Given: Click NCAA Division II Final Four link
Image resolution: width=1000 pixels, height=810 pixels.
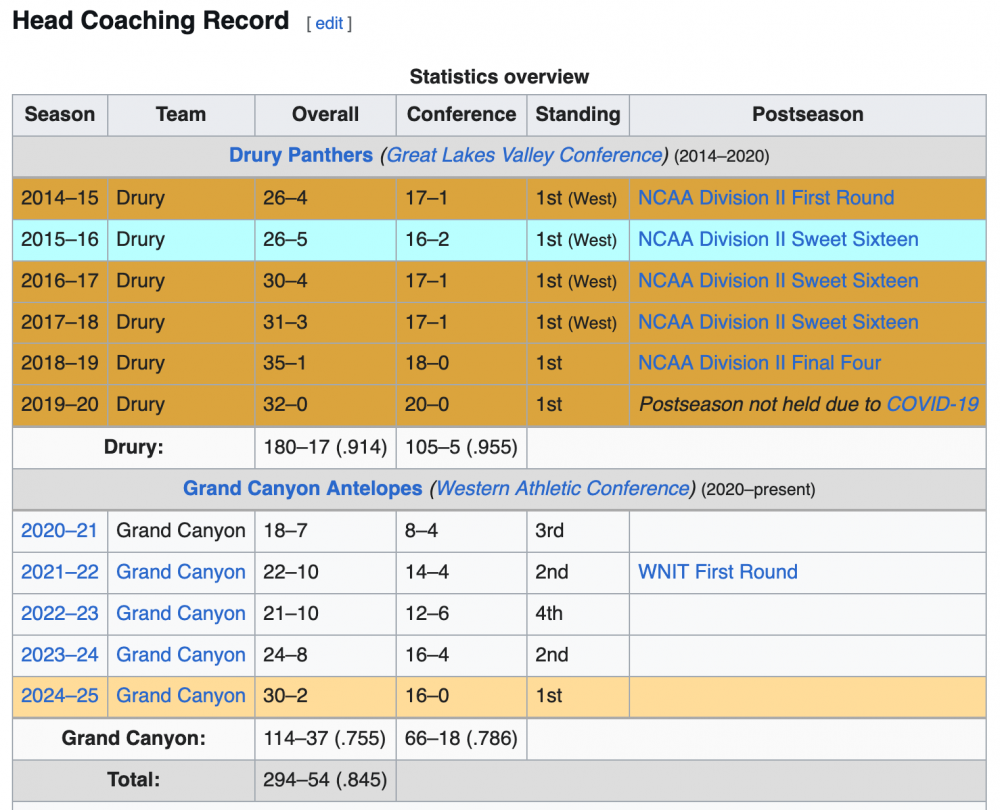Looking at the screenshot, I should point(760,363).
